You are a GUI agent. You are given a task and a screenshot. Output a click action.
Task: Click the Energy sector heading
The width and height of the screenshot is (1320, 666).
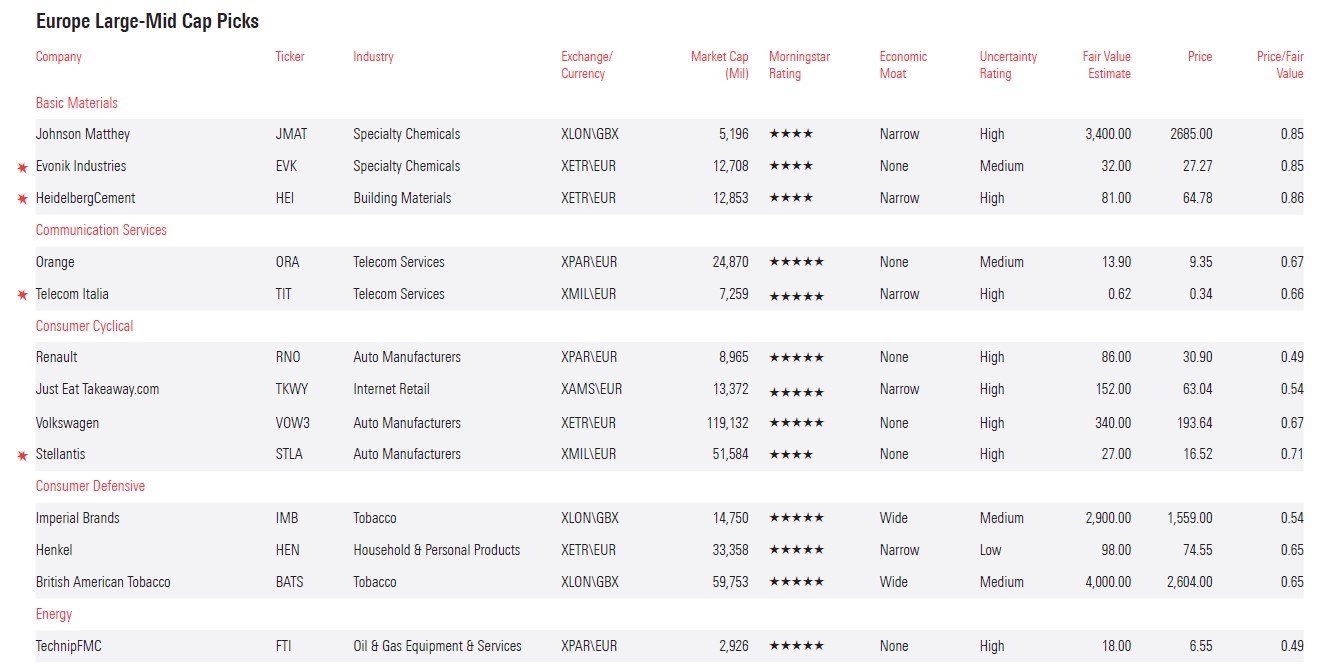(x=54, y=614)
